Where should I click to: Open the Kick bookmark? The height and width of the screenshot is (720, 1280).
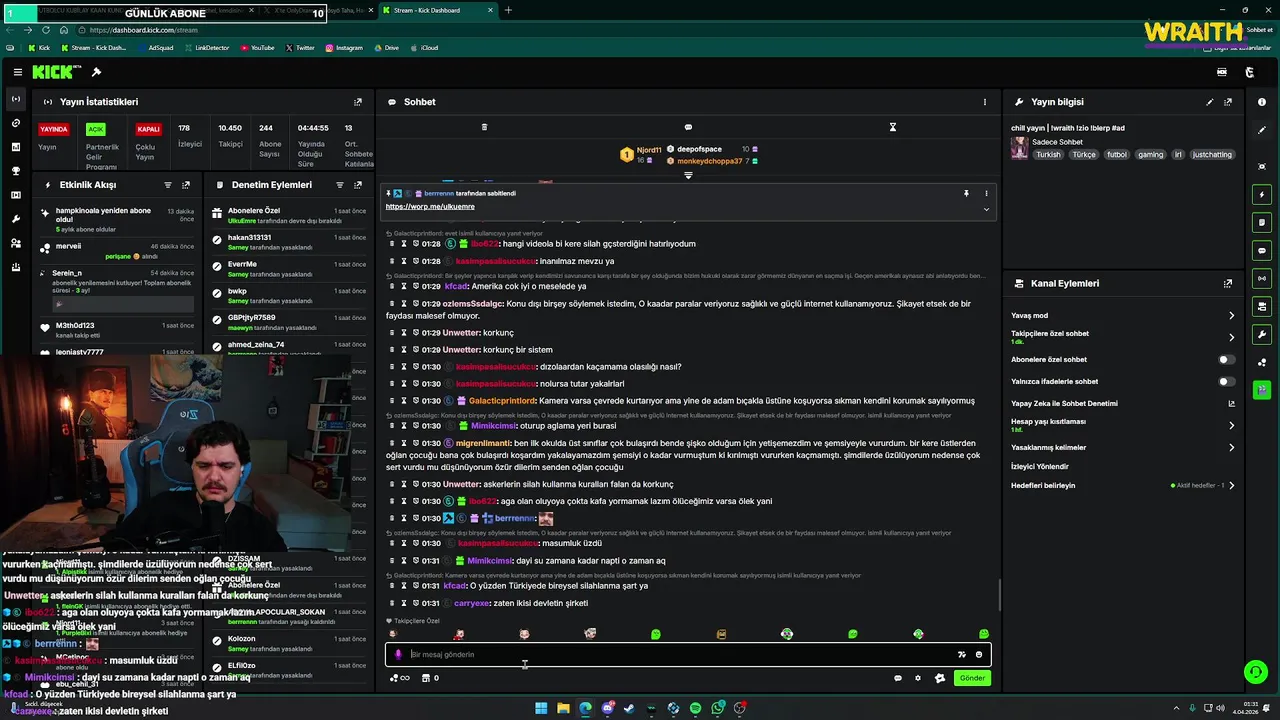click(39, 47)
